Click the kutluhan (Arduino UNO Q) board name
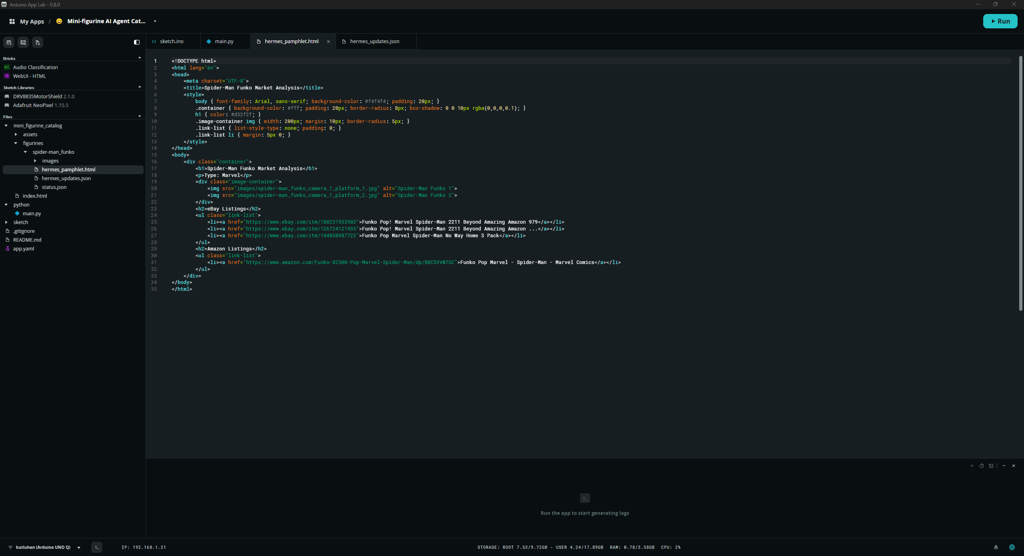 43,548
